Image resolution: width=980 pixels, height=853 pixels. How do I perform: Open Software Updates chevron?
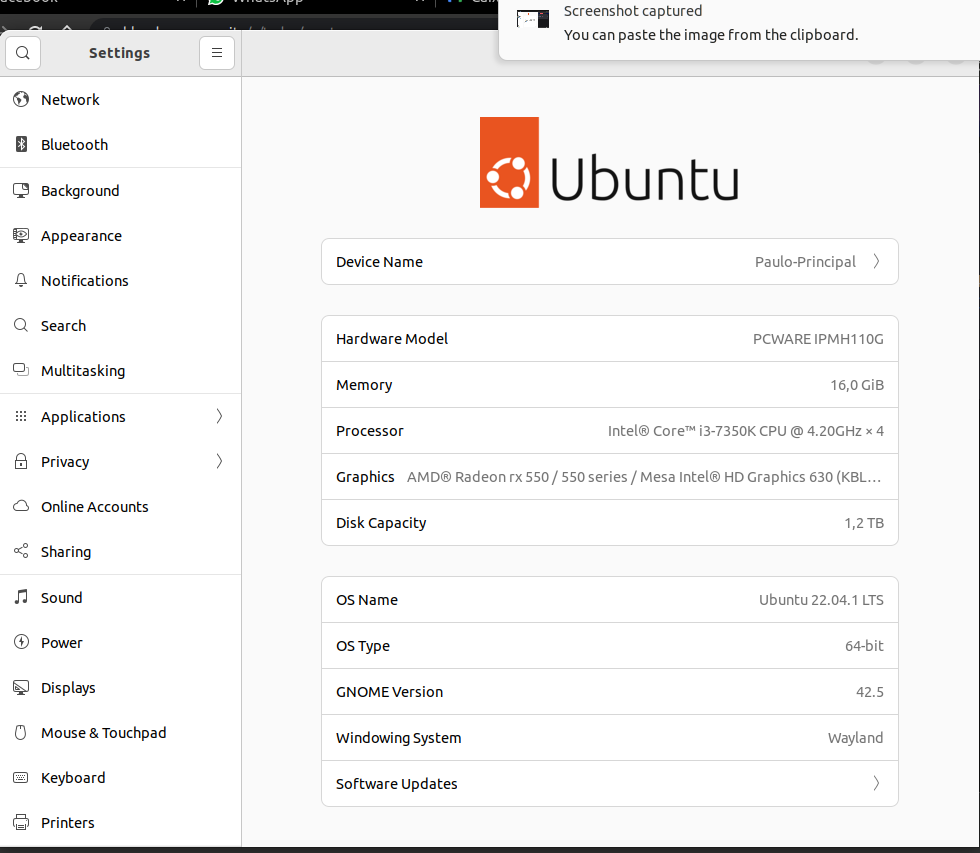click(x=876, y=783)
